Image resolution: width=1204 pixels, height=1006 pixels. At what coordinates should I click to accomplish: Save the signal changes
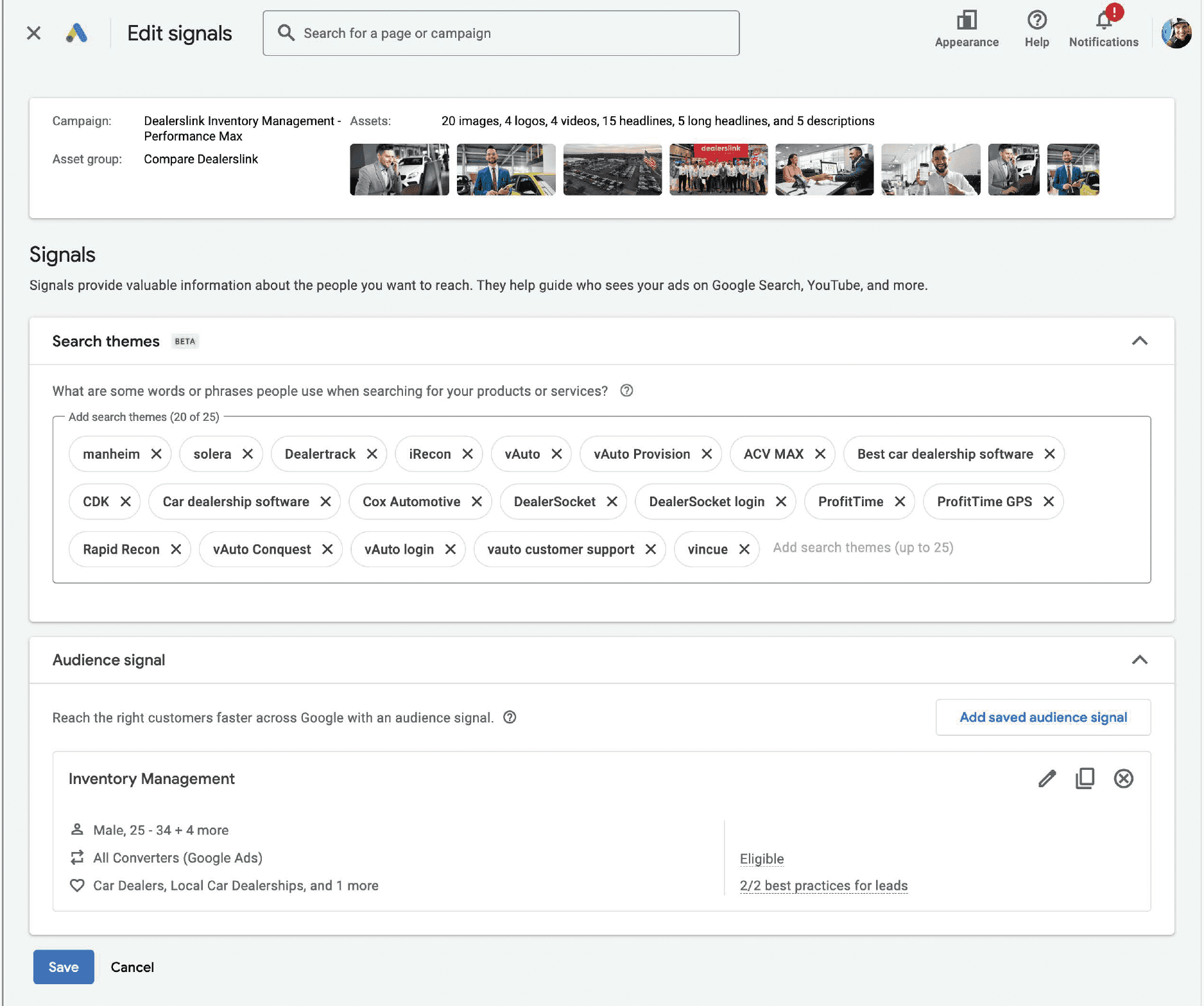pos(64,967)
